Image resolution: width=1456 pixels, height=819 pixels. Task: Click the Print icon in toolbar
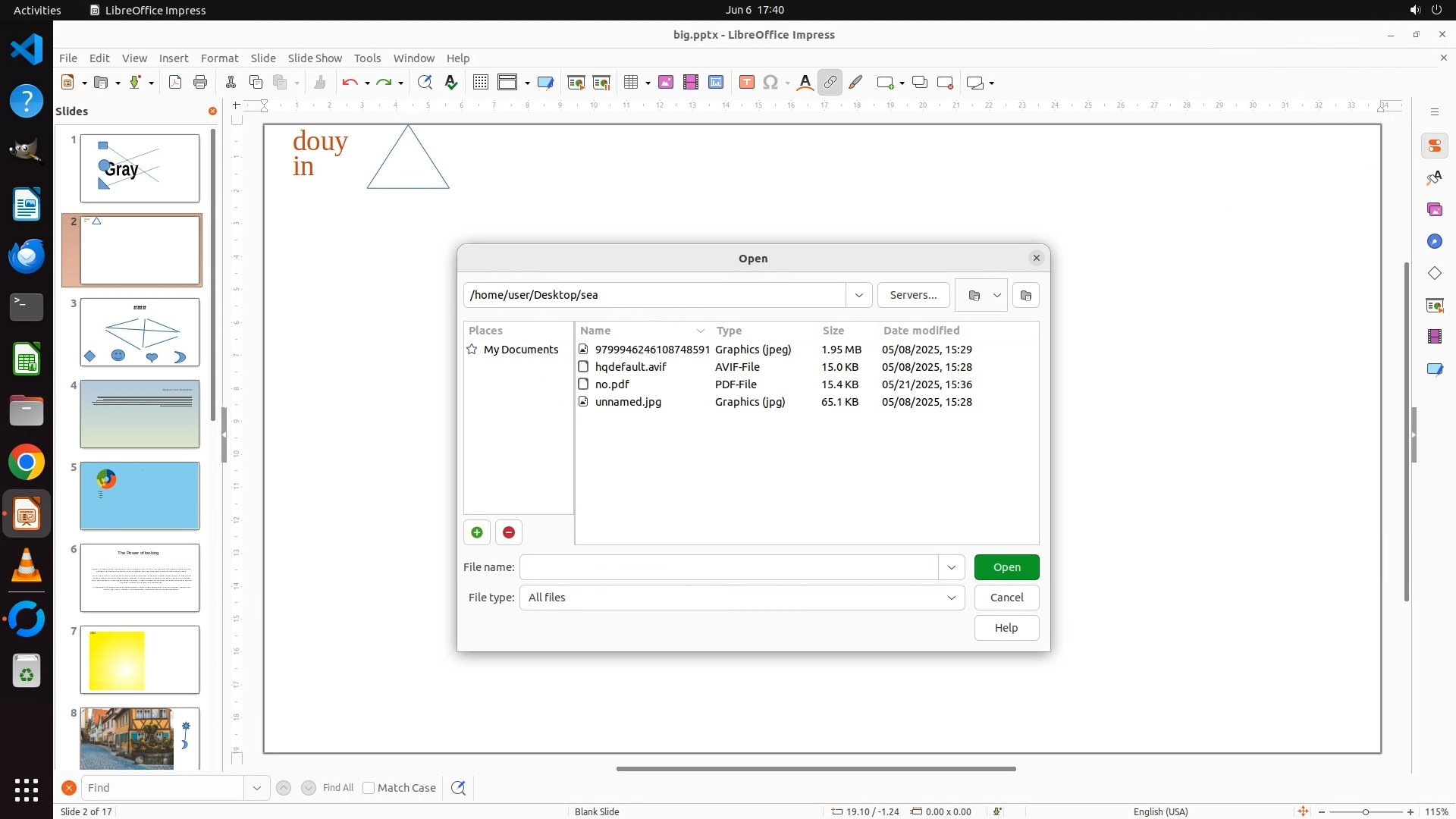coord(200,83)
